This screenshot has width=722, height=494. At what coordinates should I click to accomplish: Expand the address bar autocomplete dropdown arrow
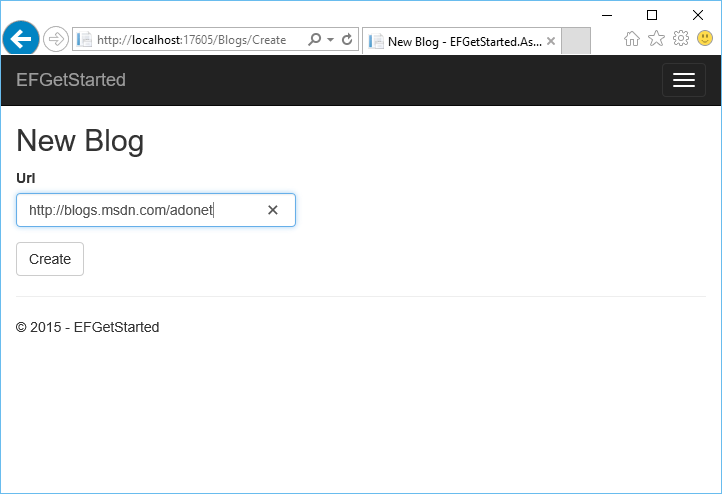point(330,40)
